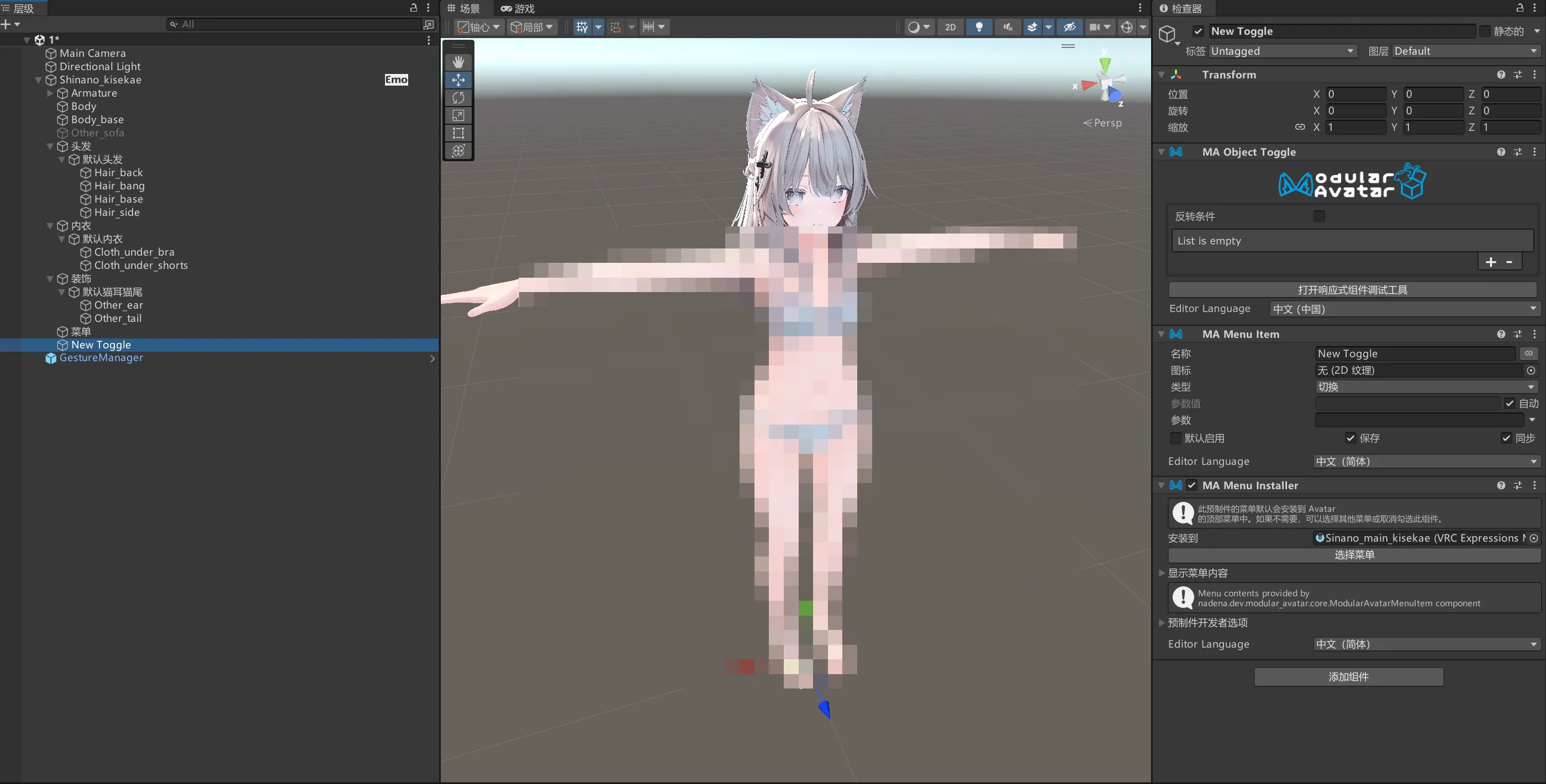This screenshot has height=784, width=1546.
Task: Select the Scale tool
Action: click(x=458, y=115)
